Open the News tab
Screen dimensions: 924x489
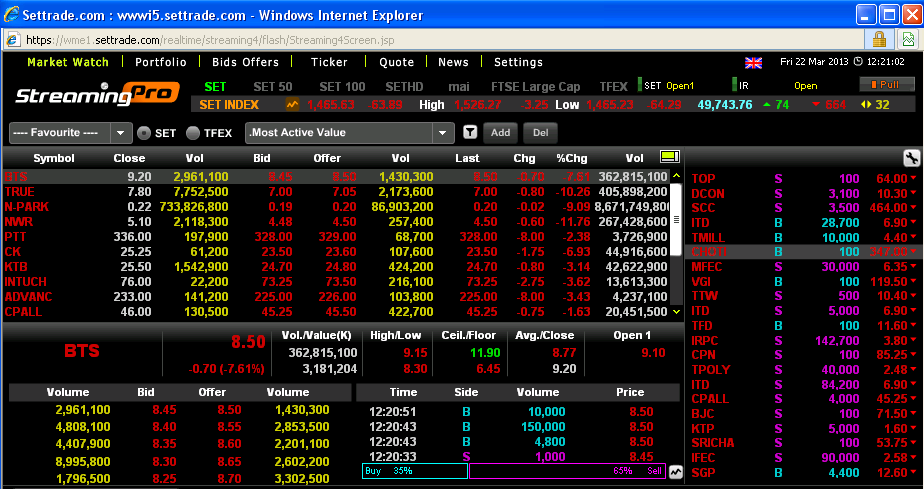[x=453, y=62]
